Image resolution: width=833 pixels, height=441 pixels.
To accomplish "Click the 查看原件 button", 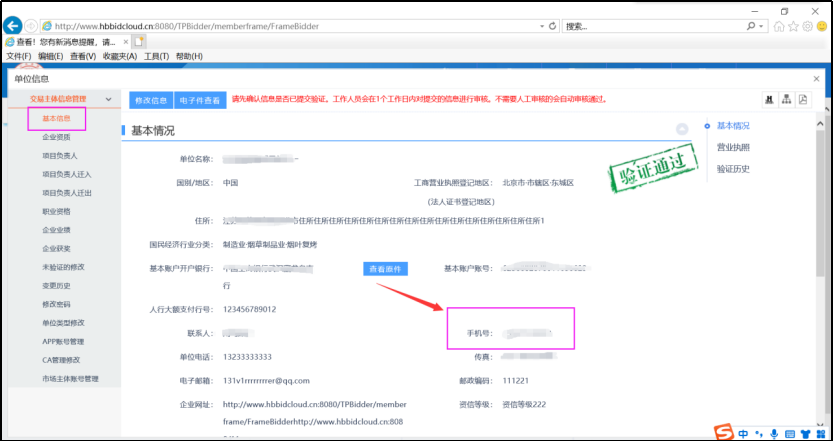I will point(385,268).
